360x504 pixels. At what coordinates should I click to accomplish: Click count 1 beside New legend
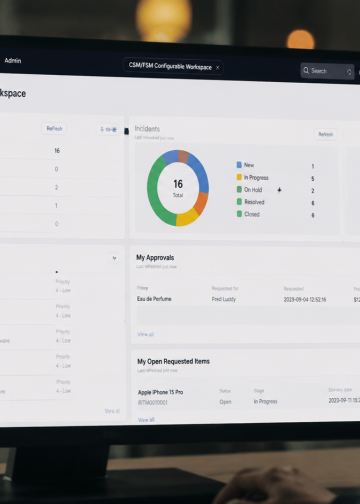[313, 166]
